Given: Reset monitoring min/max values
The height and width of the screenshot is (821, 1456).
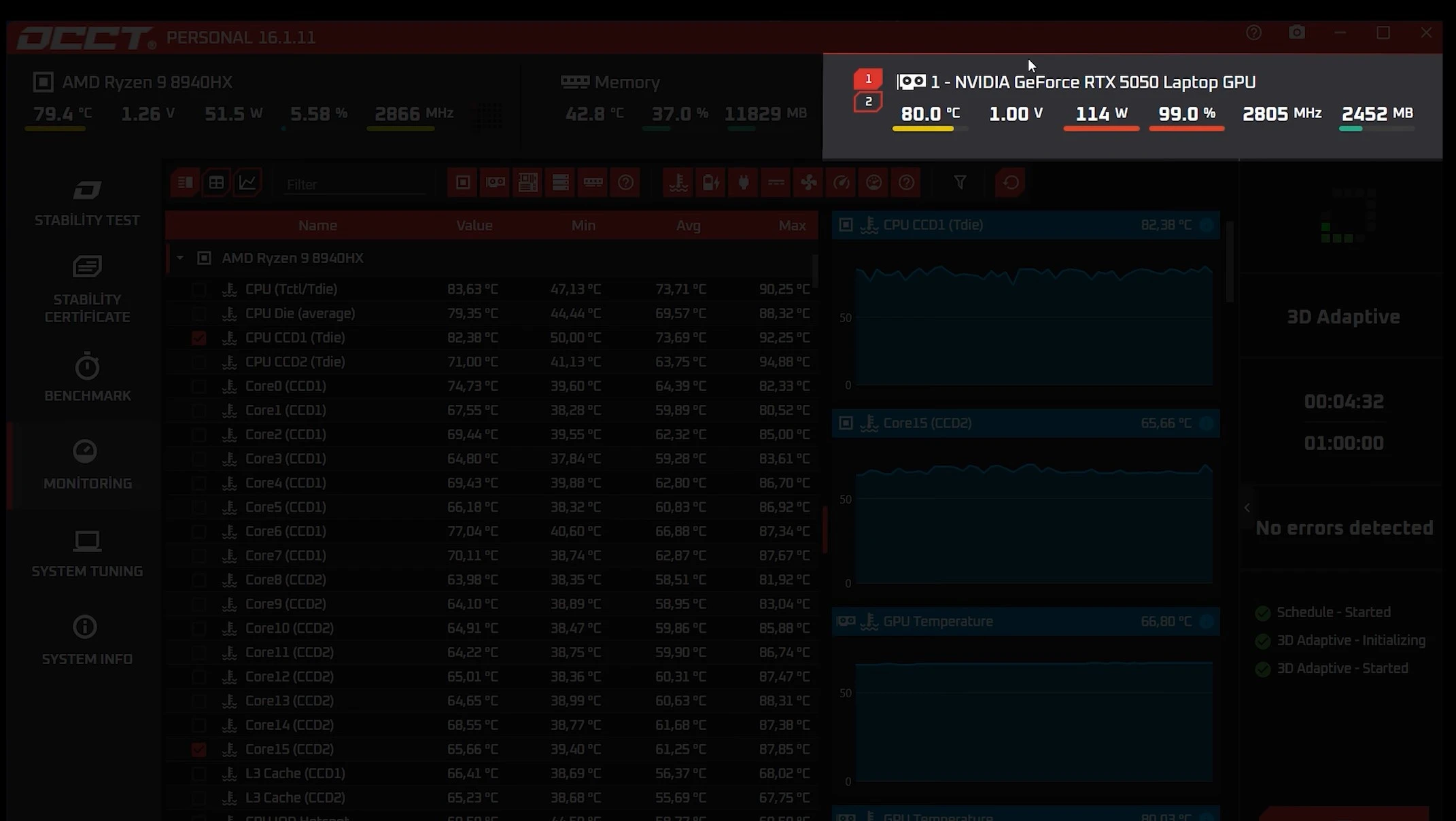Looking at the screenshot, I should [1011, 182].
